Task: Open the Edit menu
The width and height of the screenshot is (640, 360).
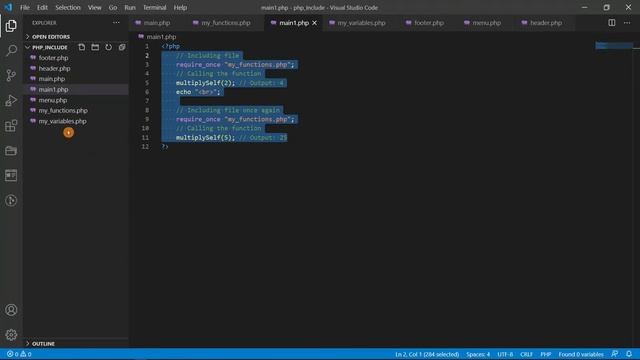Action: (x=42, y=7)
